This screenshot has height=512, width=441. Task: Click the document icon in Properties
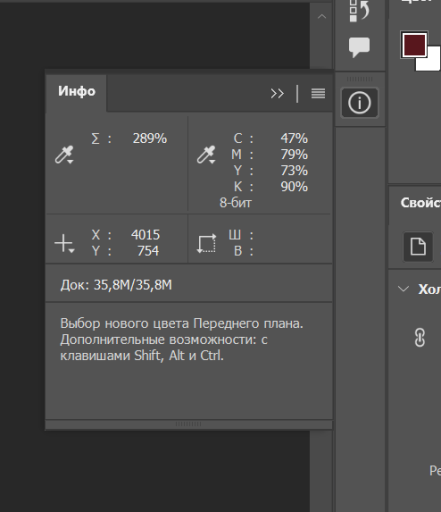(418, 247)
